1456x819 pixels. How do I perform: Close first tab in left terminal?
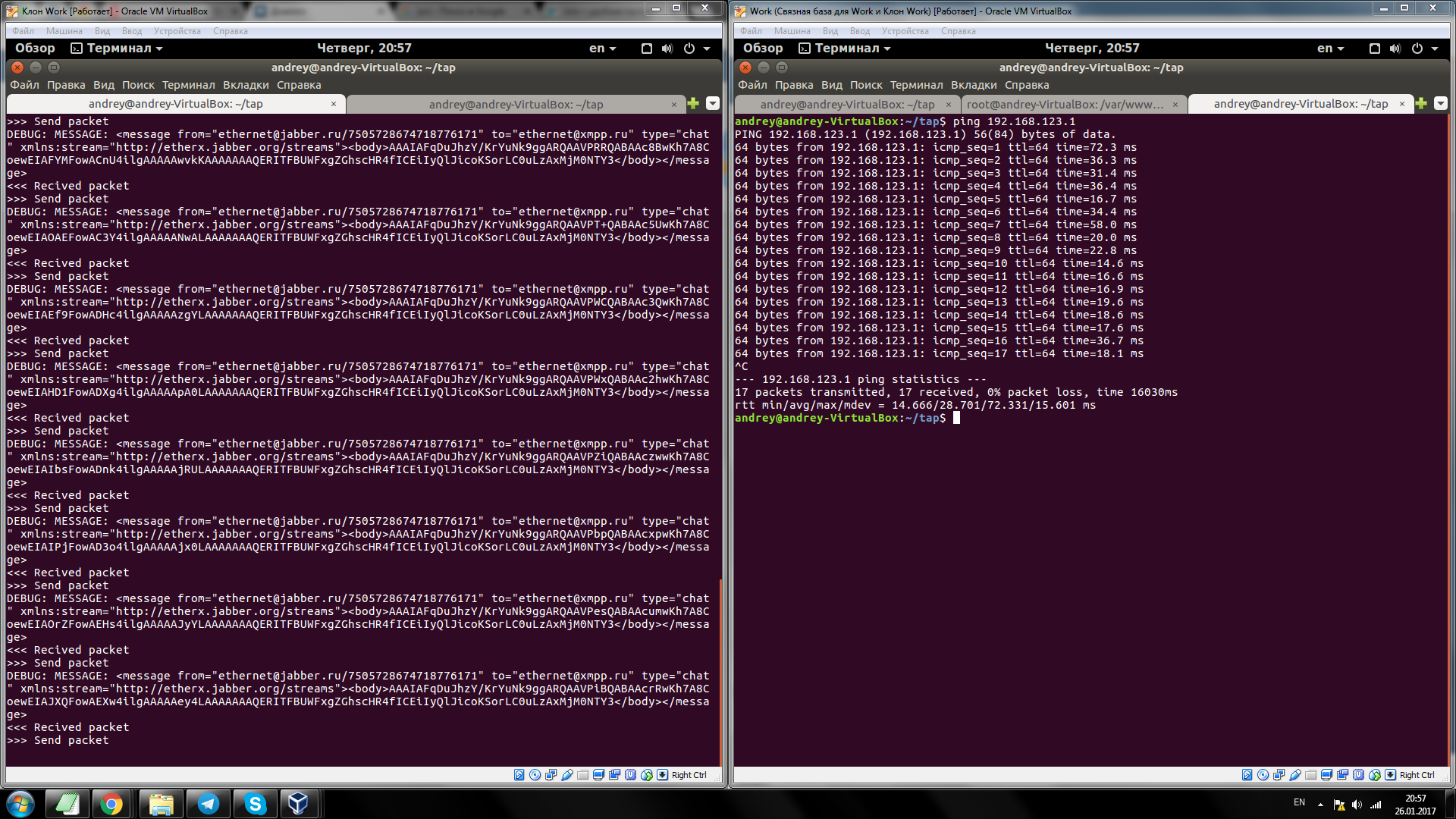click(334, 104)
